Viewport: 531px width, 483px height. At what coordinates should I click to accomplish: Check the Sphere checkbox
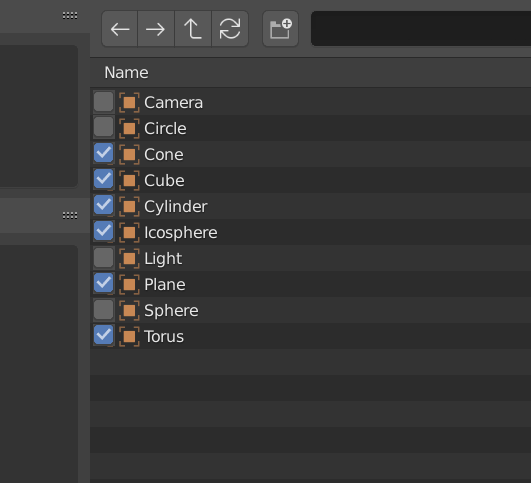[x=104, y=310]
